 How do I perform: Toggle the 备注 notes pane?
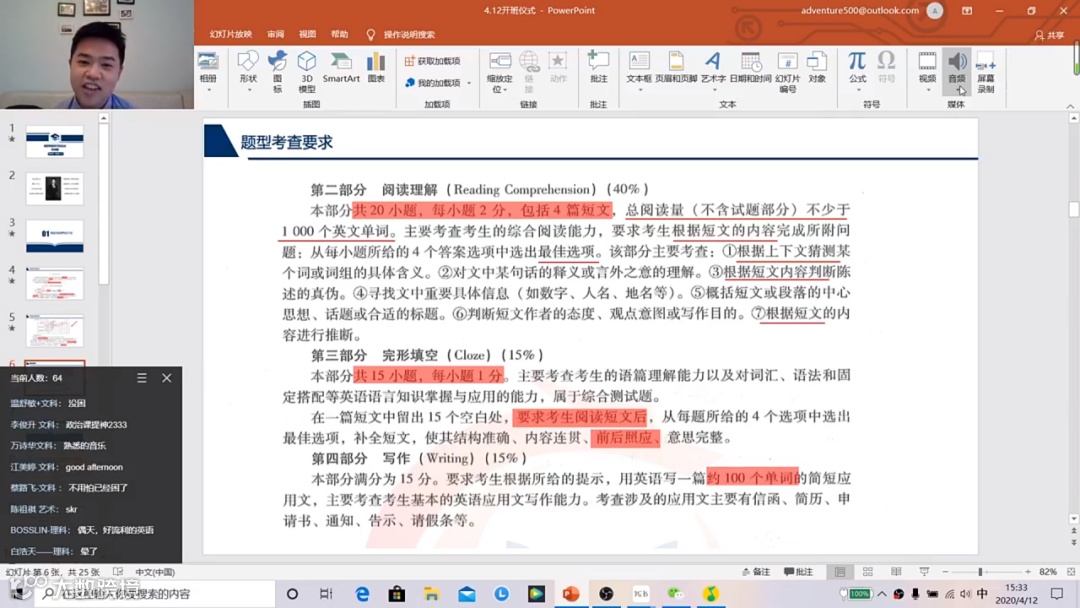pos(755,572)
